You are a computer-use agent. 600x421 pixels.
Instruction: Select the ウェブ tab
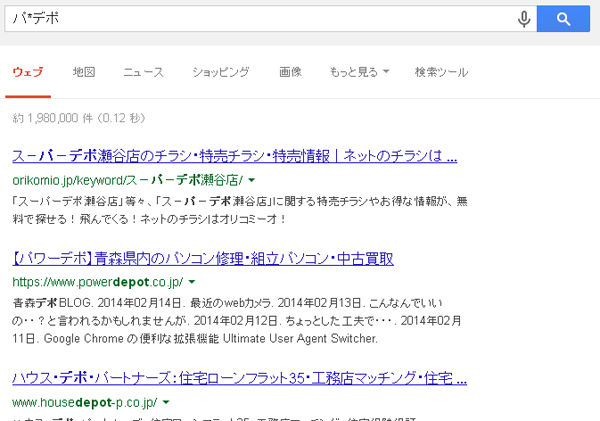pyautogui.click(x=28, y=72)
